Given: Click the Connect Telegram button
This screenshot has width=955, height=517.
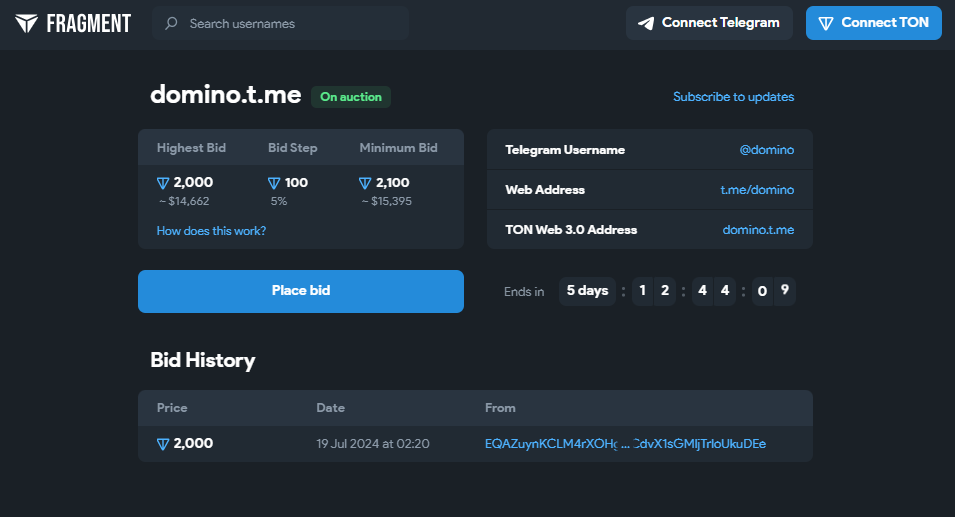Looking at the screenshot, I should pyautogui.click(x=709, y=23).
